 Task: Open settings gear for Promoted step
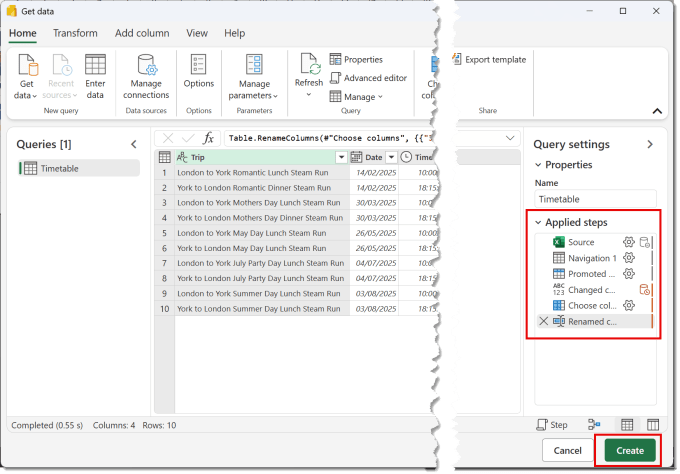point(628,274)
